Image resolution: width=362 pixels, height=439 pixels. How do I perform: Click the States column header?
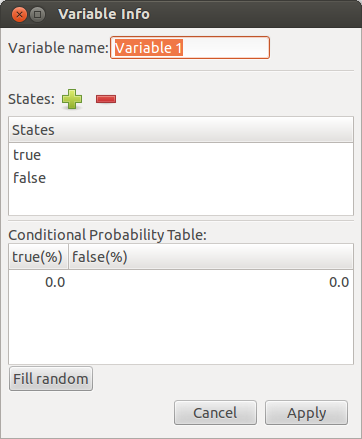[x=181, y=130]
